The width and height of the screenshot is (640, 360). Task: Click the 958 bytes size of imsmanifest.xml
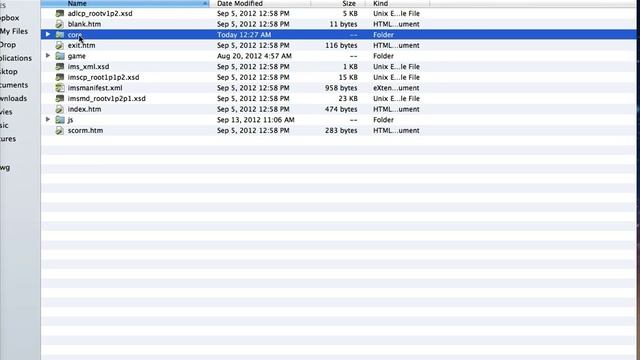[341, 88]
